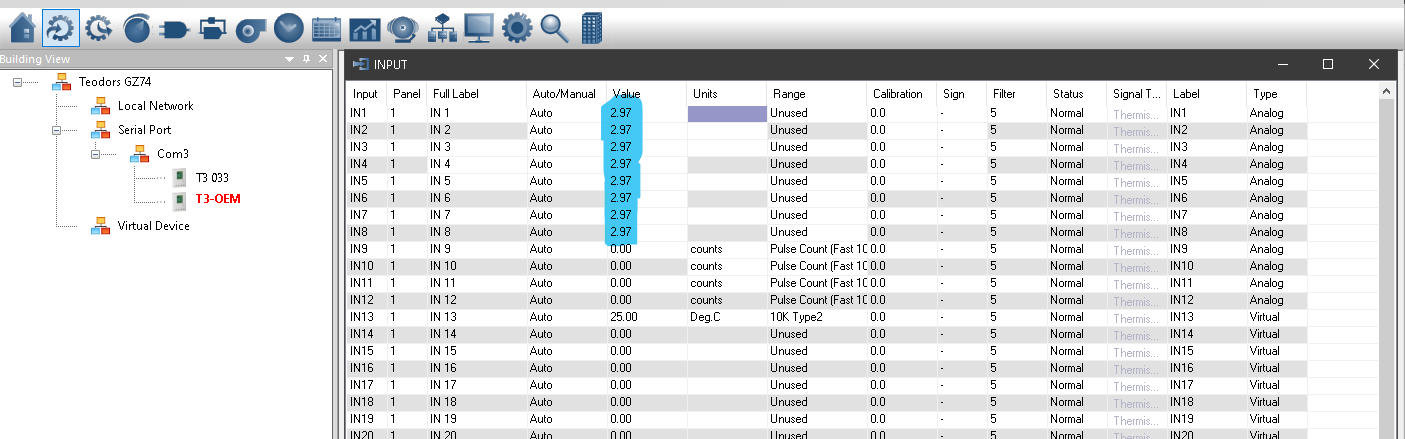This screenshot has width=1405, height=439.
Task: Open the trend chart toolbar icon
Action: click(365, 27)
